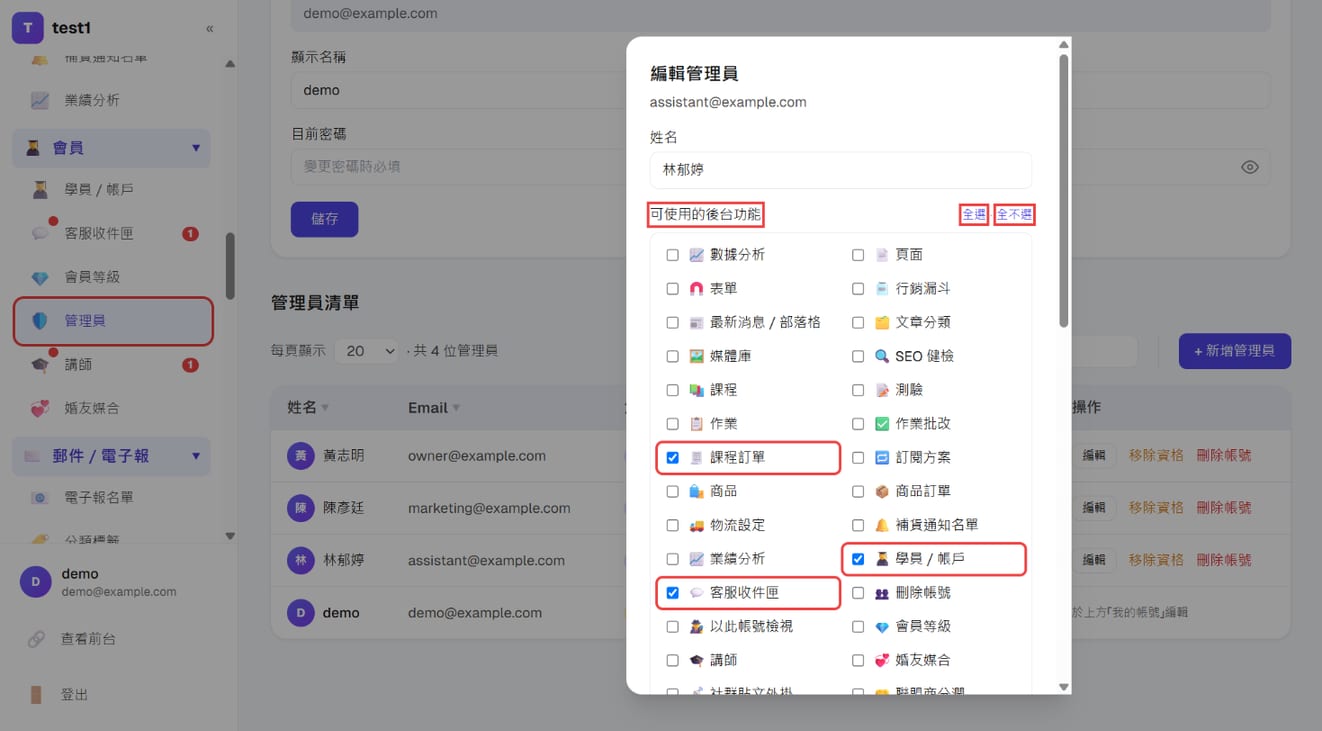Screen dimensions: 1322x731
Task: Collapse the 會員 sidebar section arrow
Action: coord(196,148)
